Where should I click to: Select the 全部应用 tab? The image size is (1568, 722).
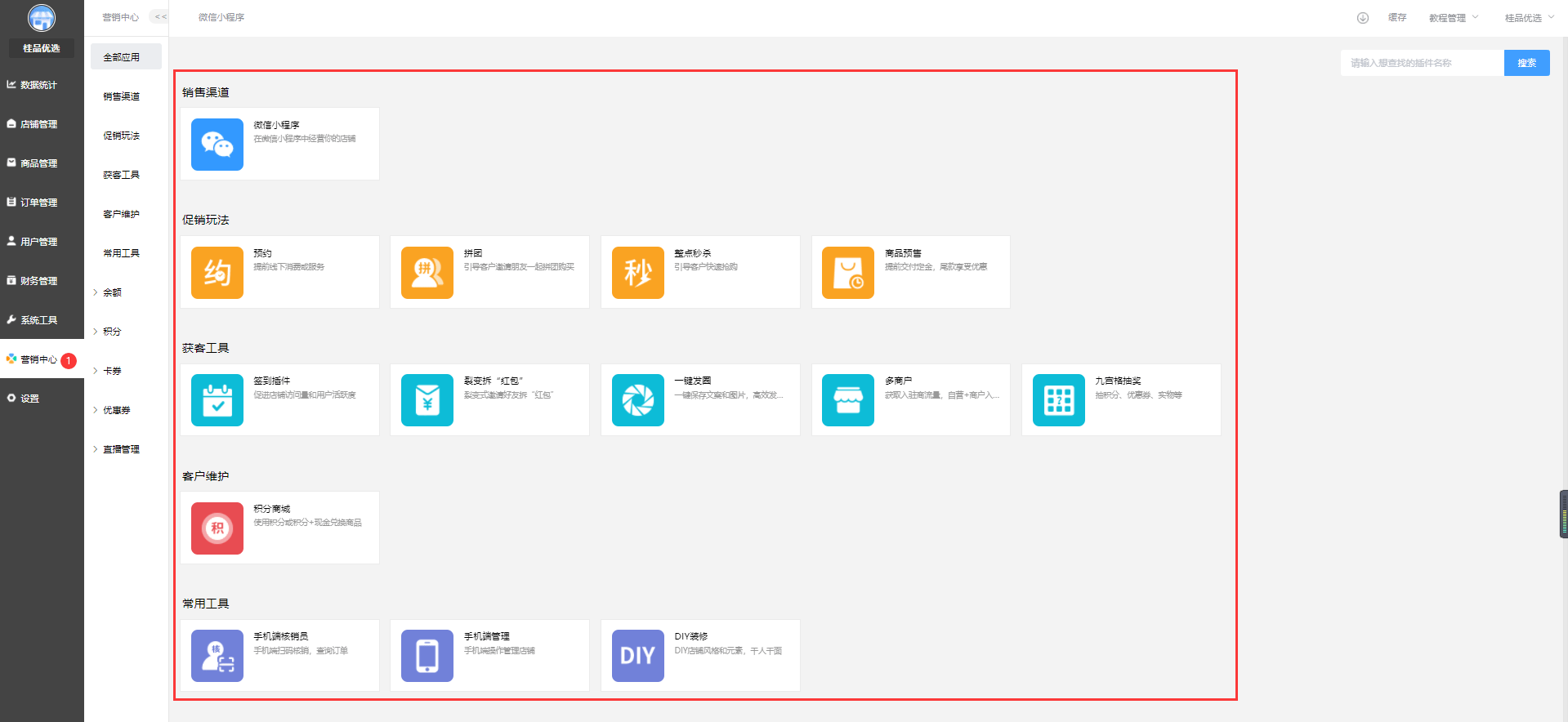(126, 57)
